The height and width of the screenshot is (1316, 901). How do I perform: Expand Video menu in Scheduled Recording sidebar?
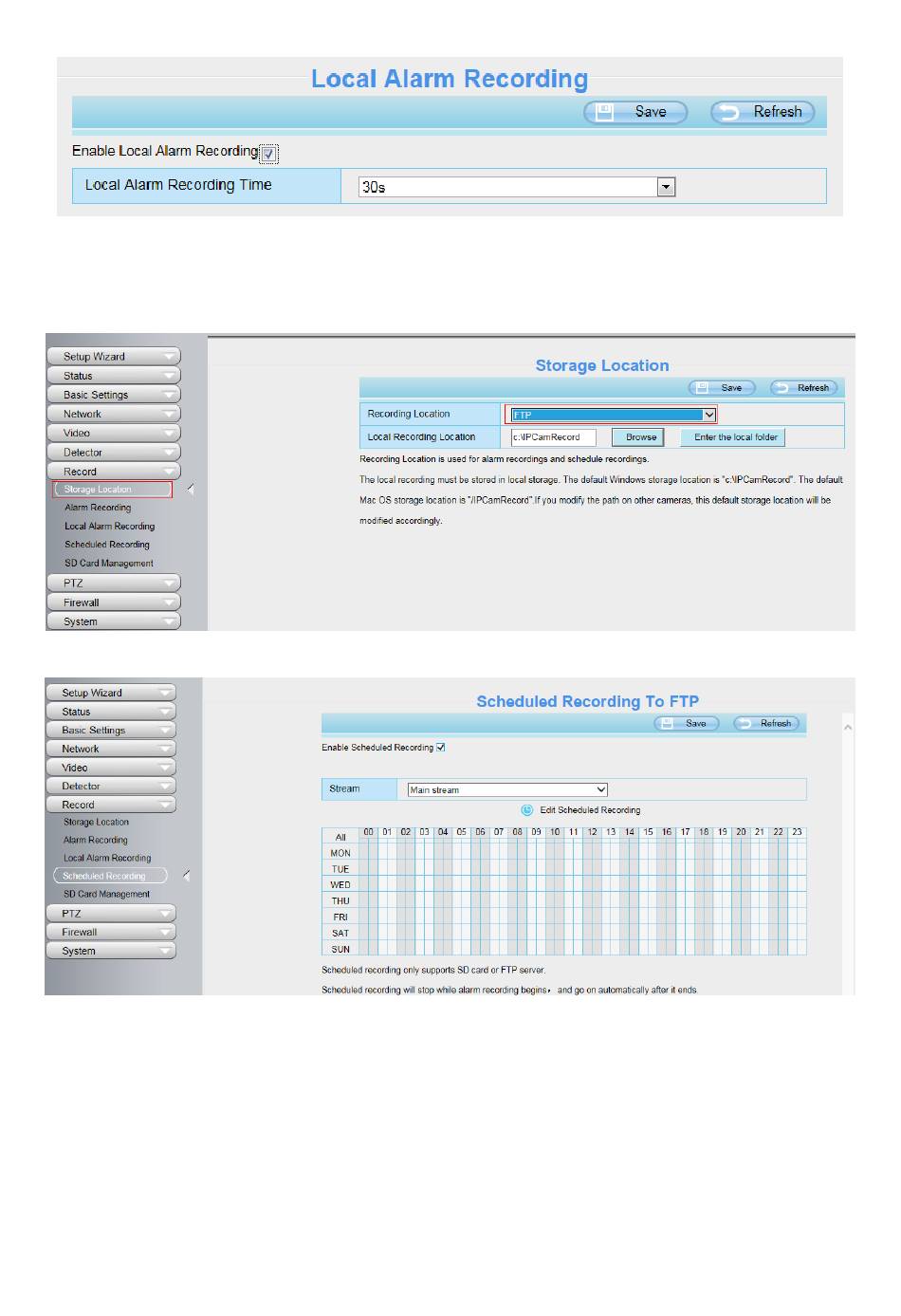[111, 768]
